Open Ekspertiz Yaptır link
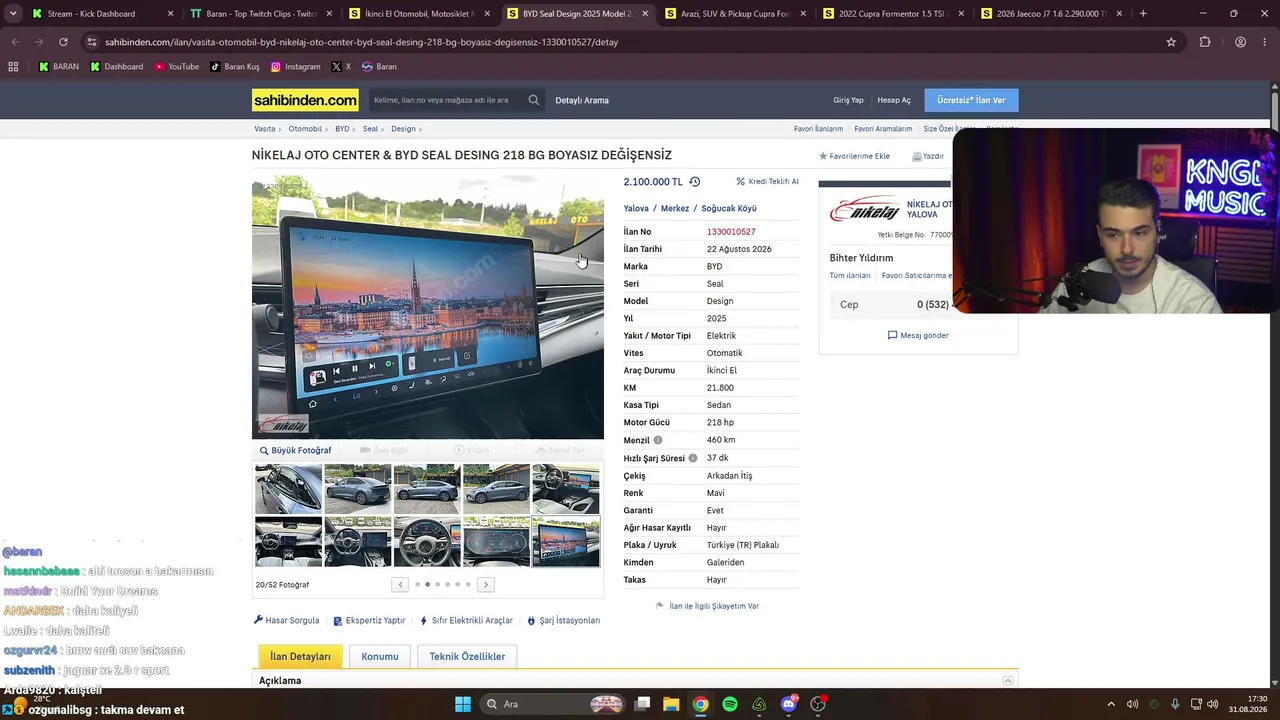Viewport: 1280px width, 720px height. [x=369, y=621]
